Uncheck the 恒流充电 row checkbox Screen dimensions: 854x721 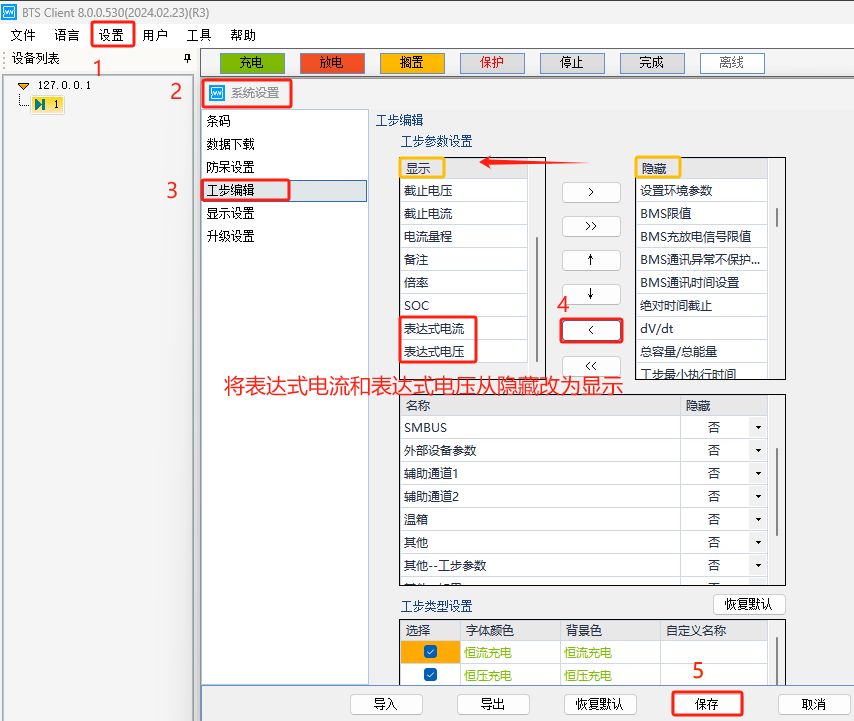click(x=429, y=650)
